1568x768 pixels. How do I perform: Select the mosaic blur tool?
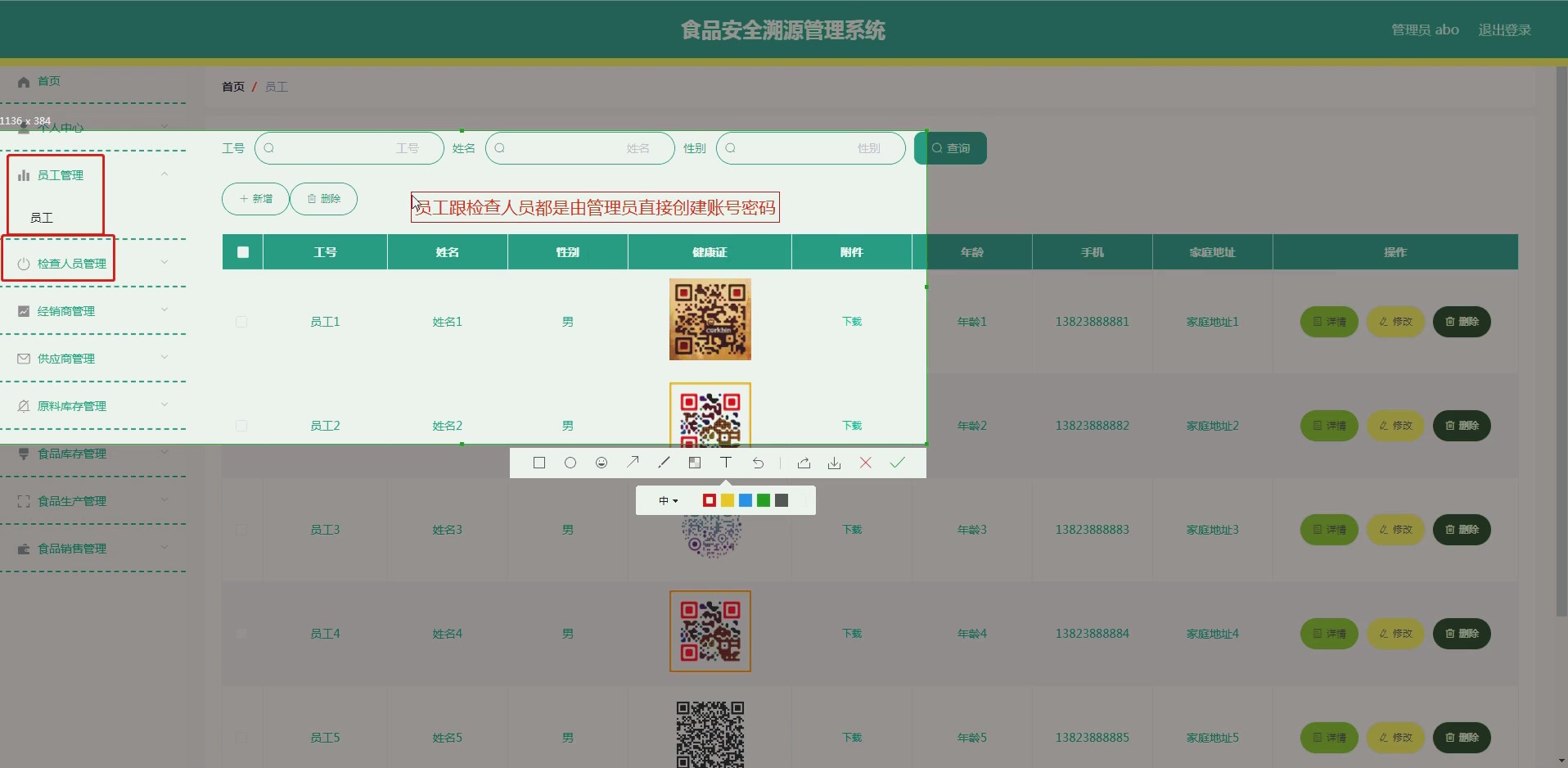pos(695,463)
